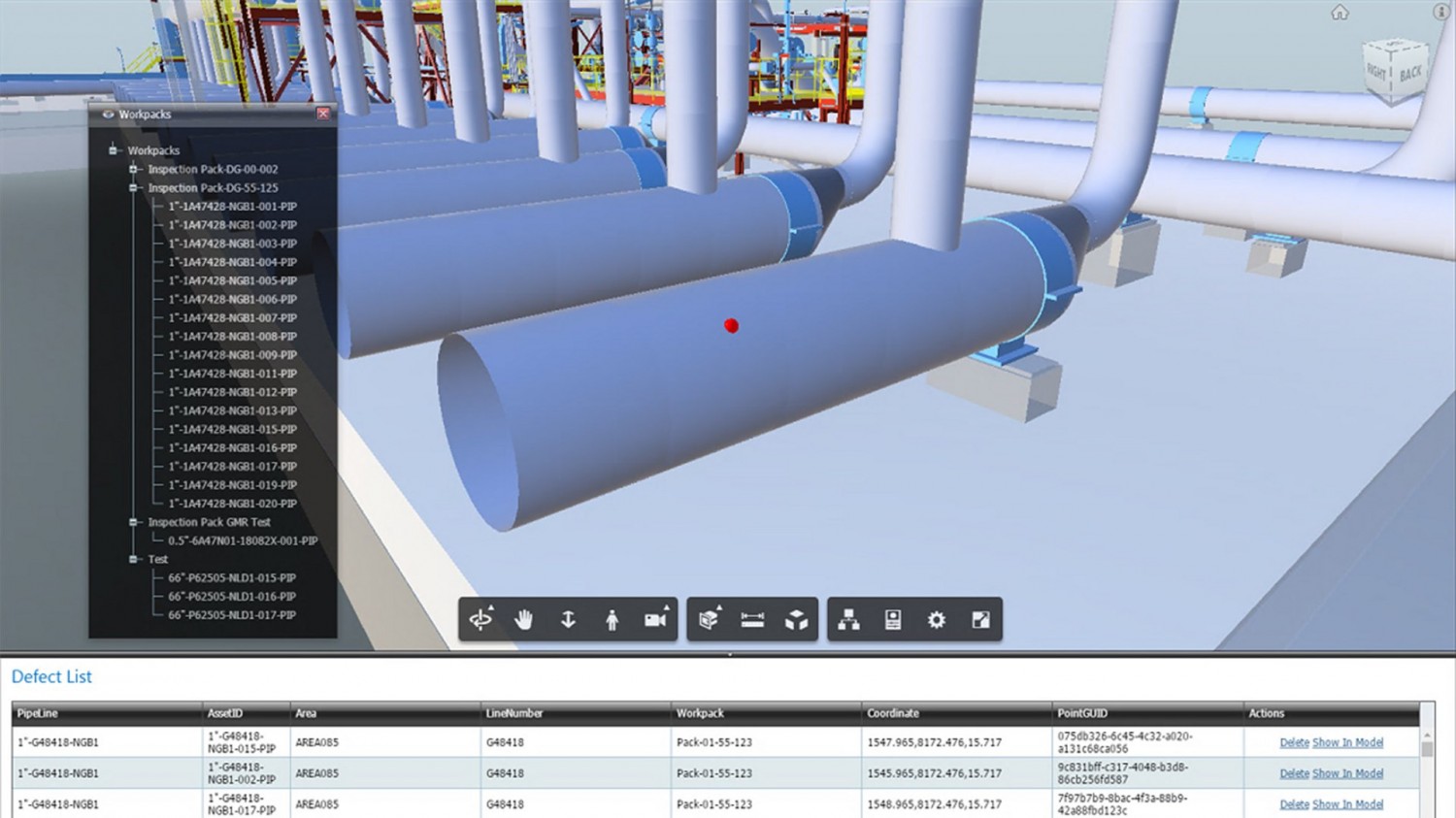Open viewer Settings gear
The width and height of the screenshot is (1456, 818).
[937, 619]
